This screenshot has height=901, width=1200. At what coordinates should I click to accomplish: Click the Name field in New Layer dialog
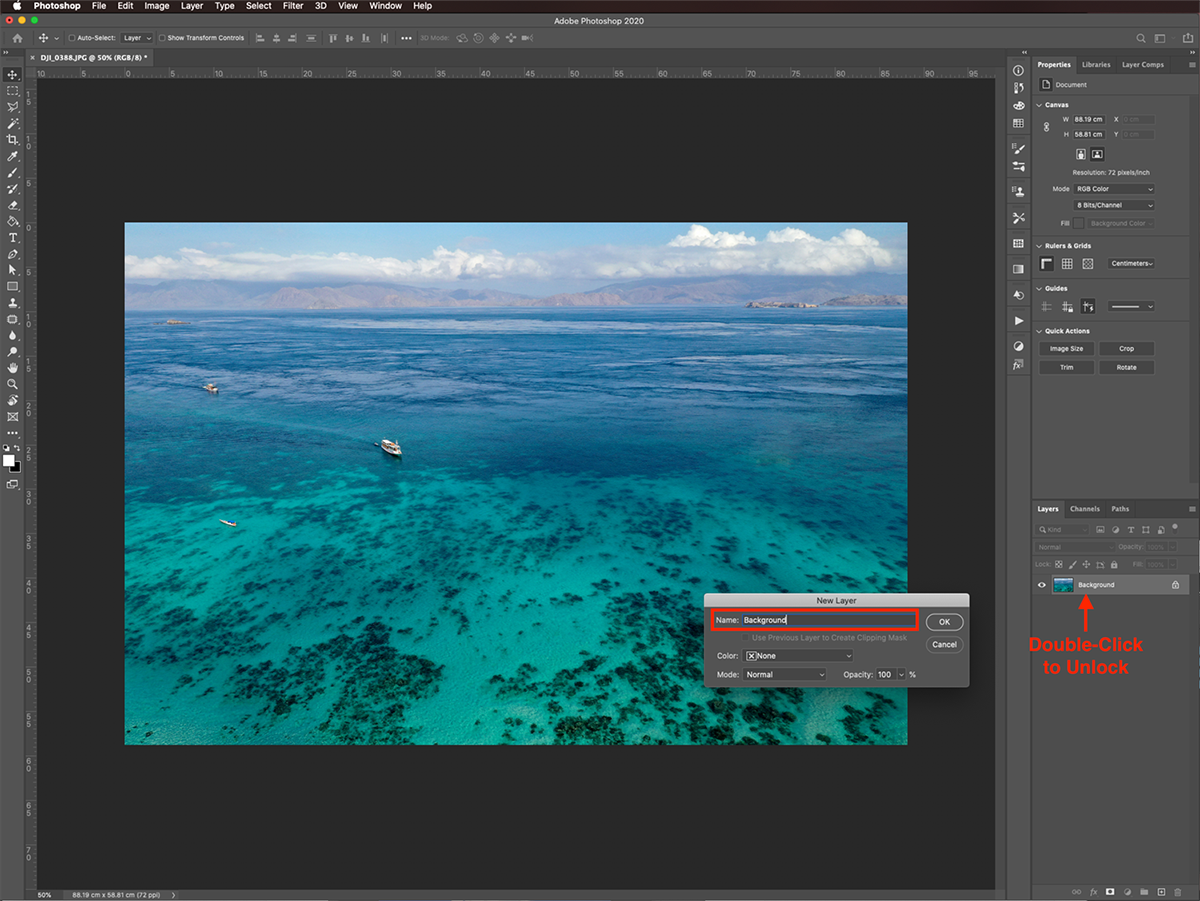coord(828,620)
